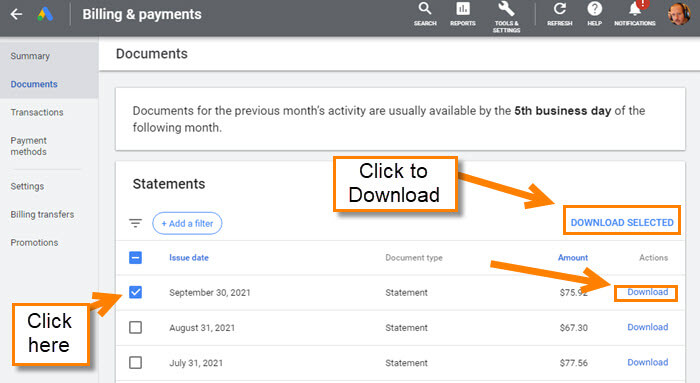Click DOWNLOAD SELECTED
This screenshot has width=700, height=383.
[x=622, y=222]
